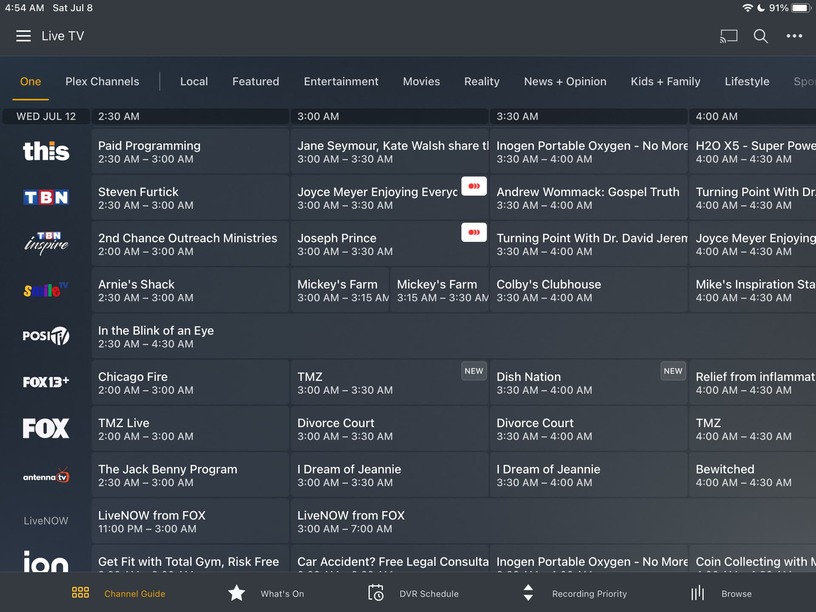The height and width of the screenshot is (612, 816).
Task: Switch to the News + Opinion tab
Action: click(565, 82)
